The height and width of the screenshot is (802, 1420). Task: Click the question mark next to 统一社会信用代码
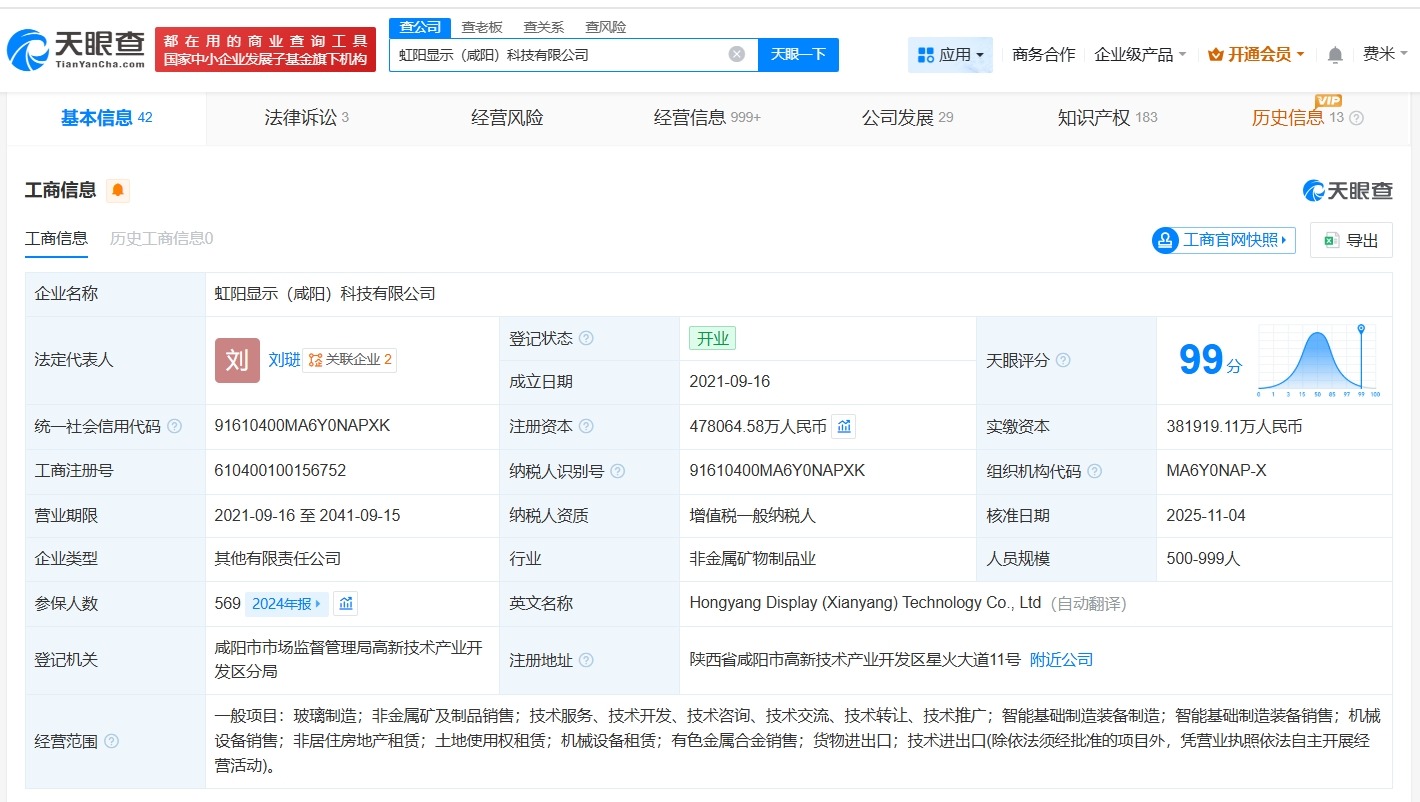coord(175,426)
